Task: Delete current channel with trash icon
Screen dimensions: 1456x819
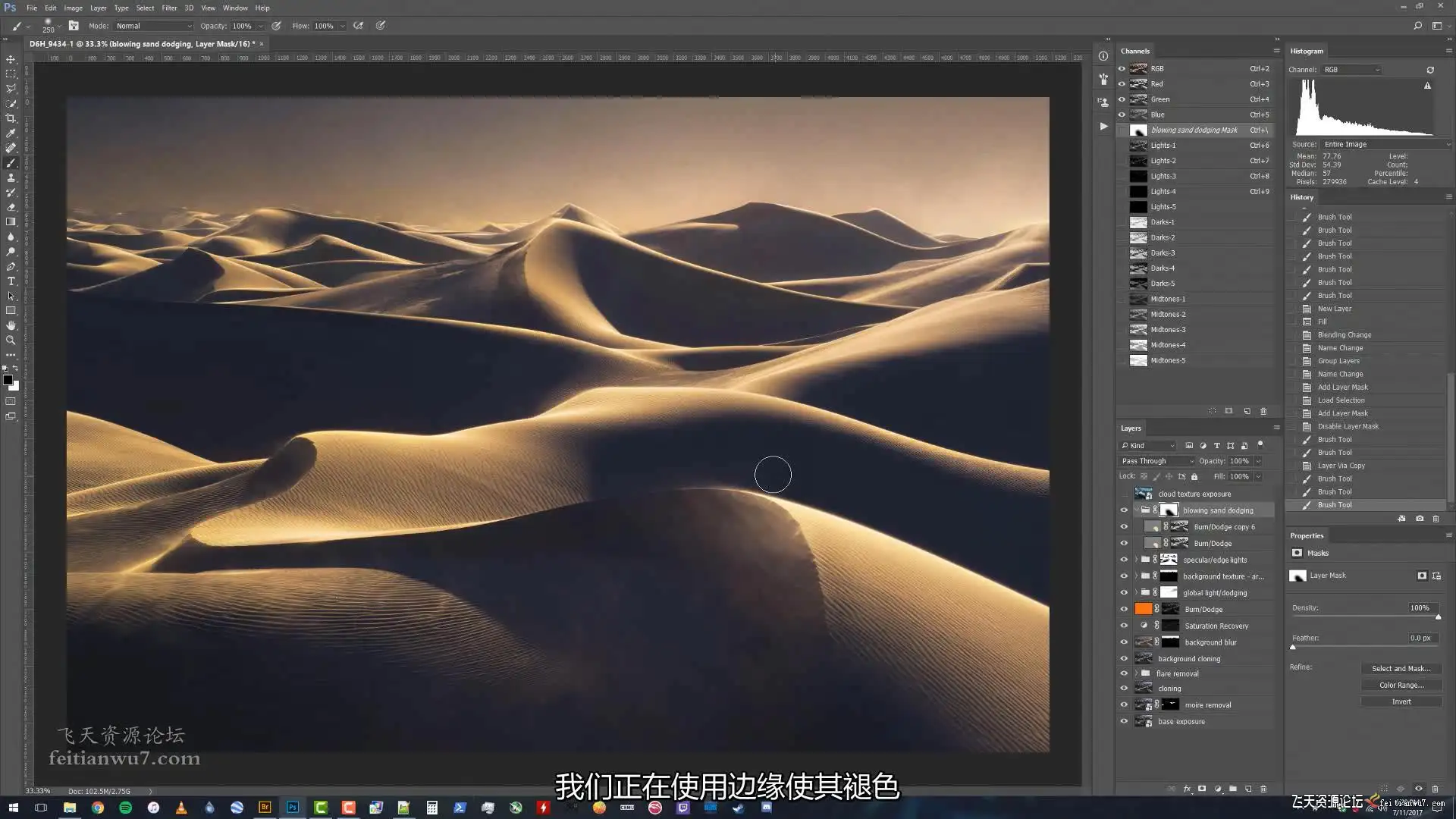Action: click(1263, 411)
